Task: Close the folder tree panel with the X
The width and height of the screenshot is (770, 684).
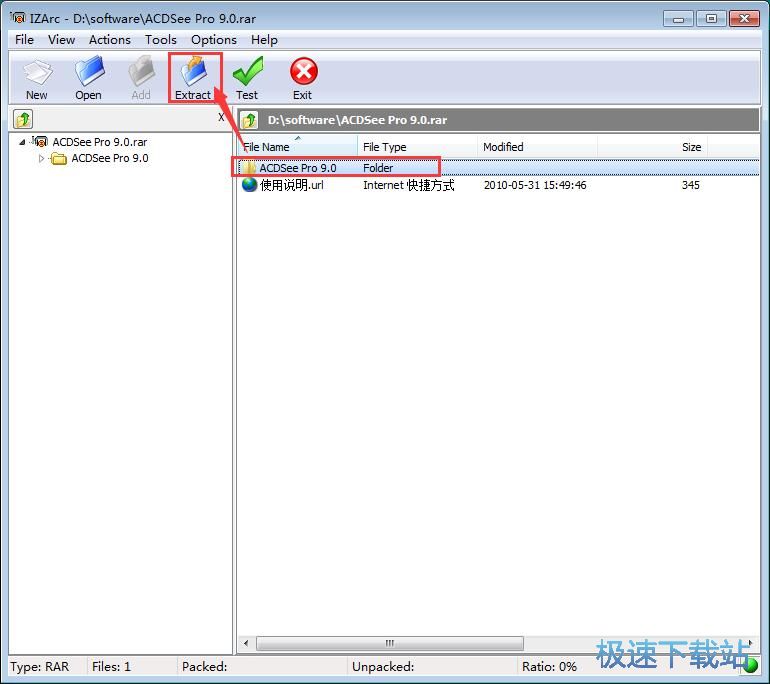Action: coord(221,117)
